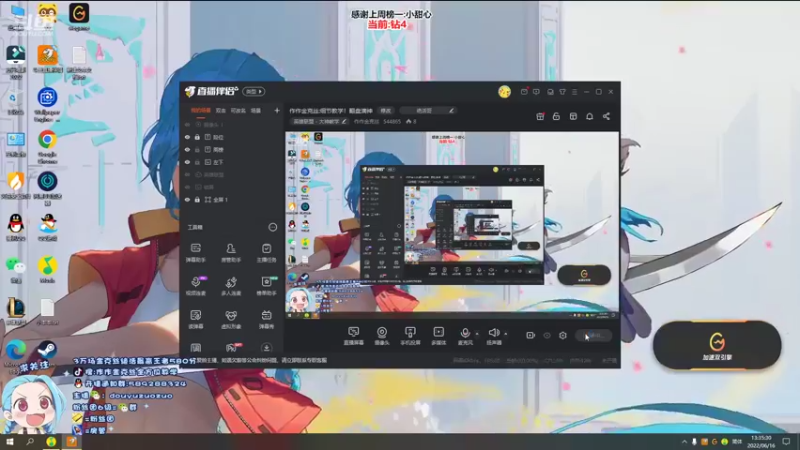The image size is (800, 450).
Task: Add a new scene with plus button
Action: pos(277,110)
